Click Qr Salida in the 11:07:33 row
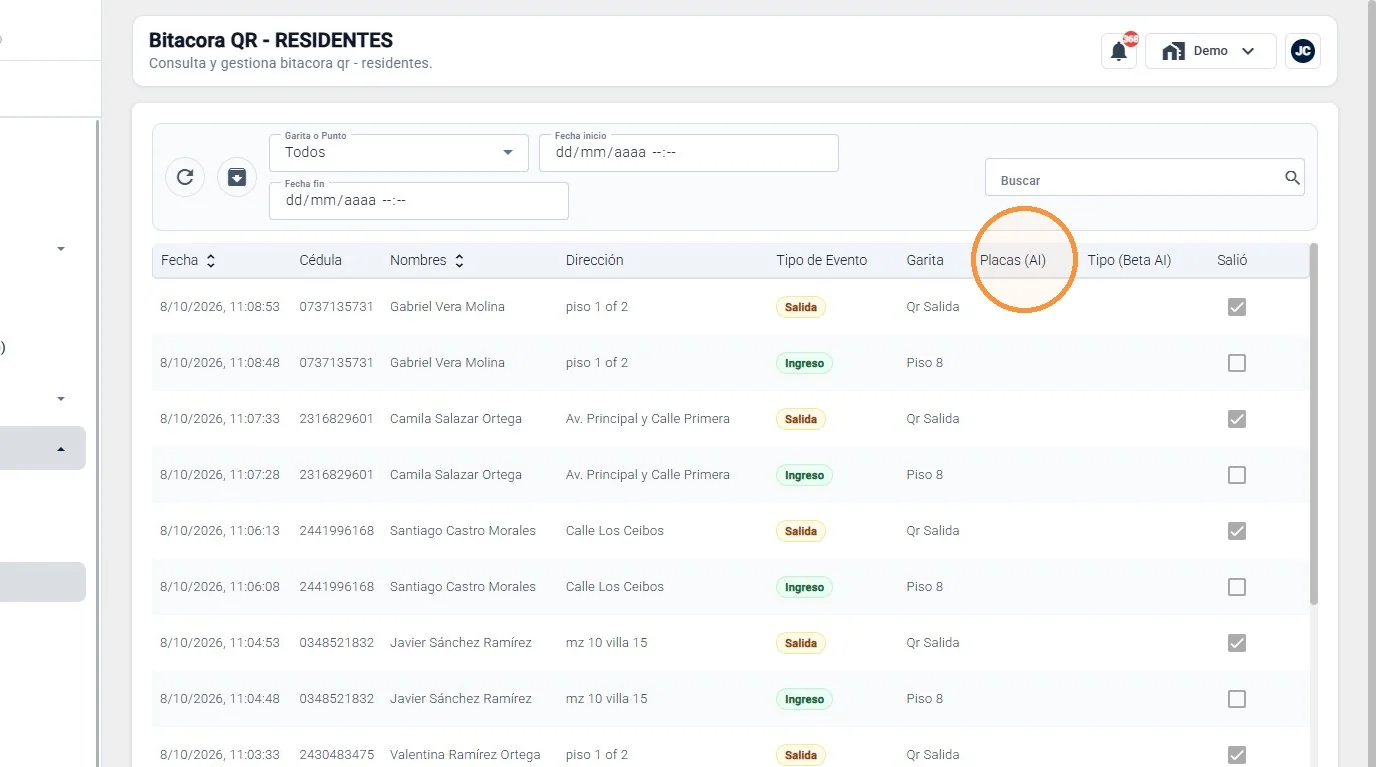The height and width of the screenshot is (767, 1376). 933,419
